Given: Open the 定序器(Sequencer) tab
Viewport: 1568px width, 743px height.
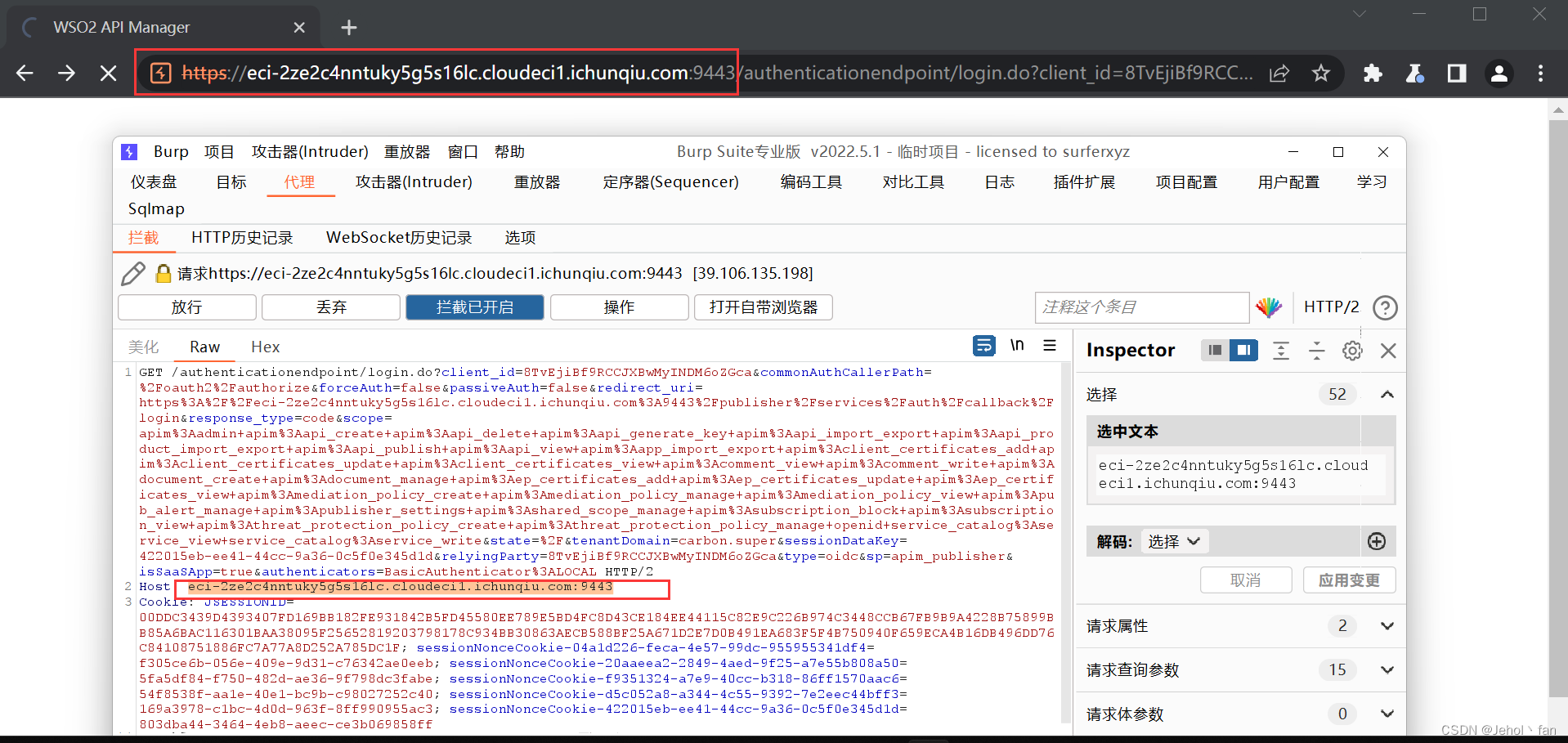Looking at the screenshot, I should tap(670, 182).
